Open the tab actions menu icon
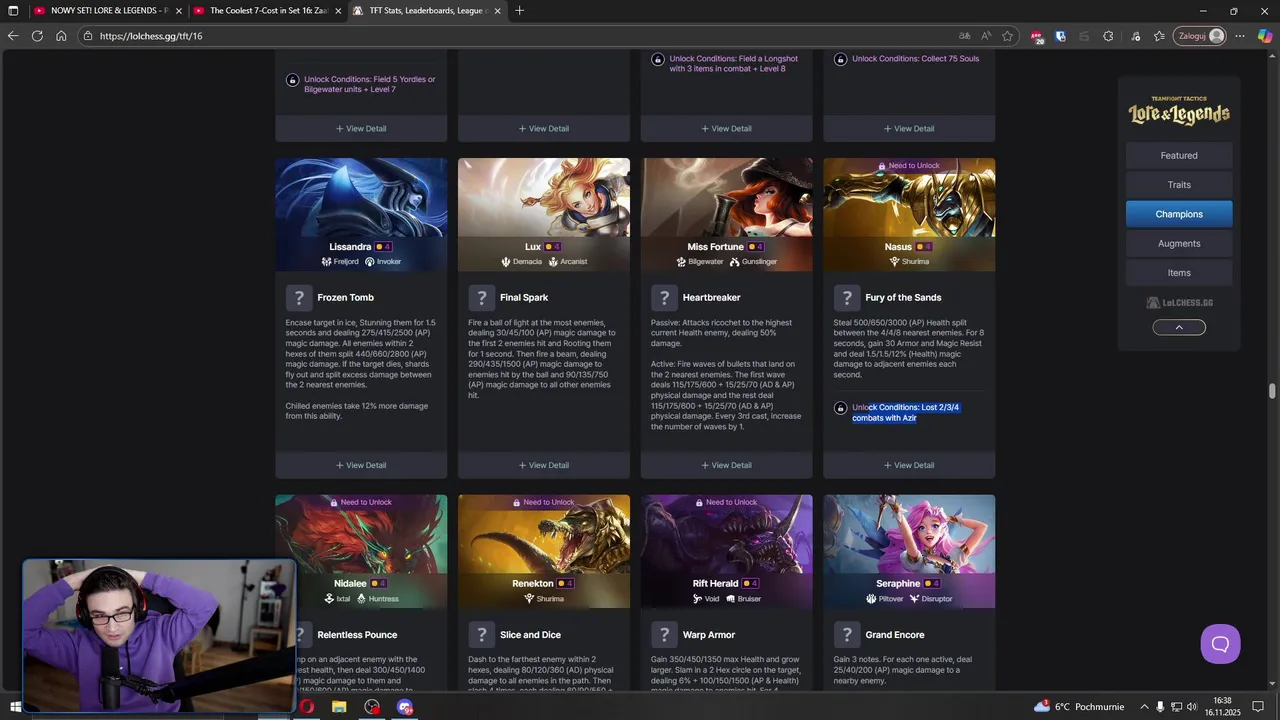The width and height of the screenshot is (1280, 720). (x=13, y=11)
